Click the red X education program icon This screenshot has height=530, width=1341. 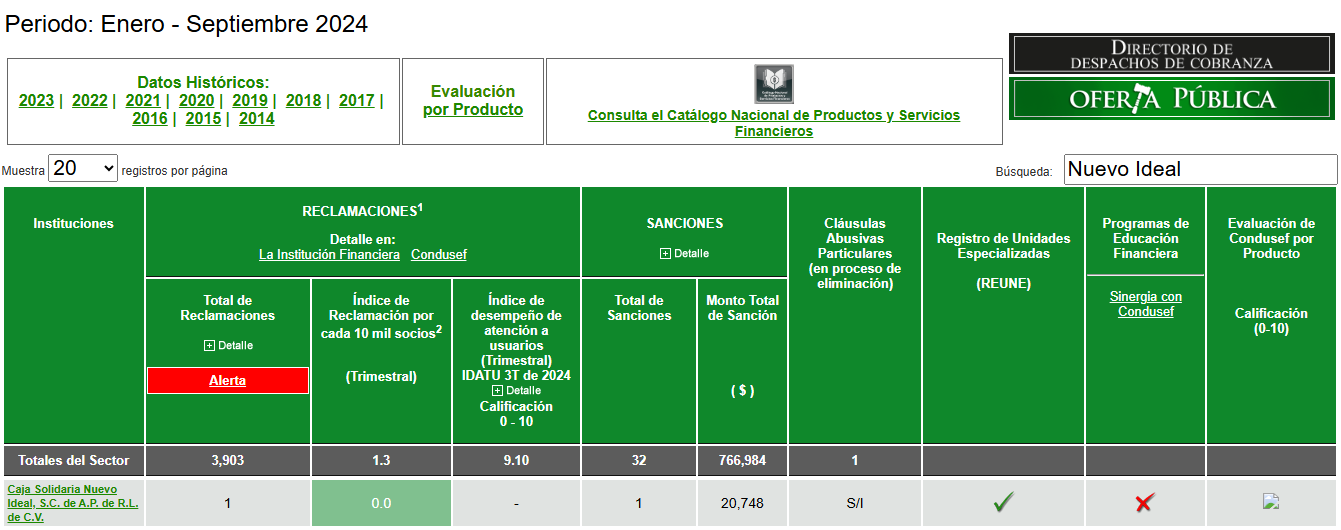click(x=1145, y=503)
